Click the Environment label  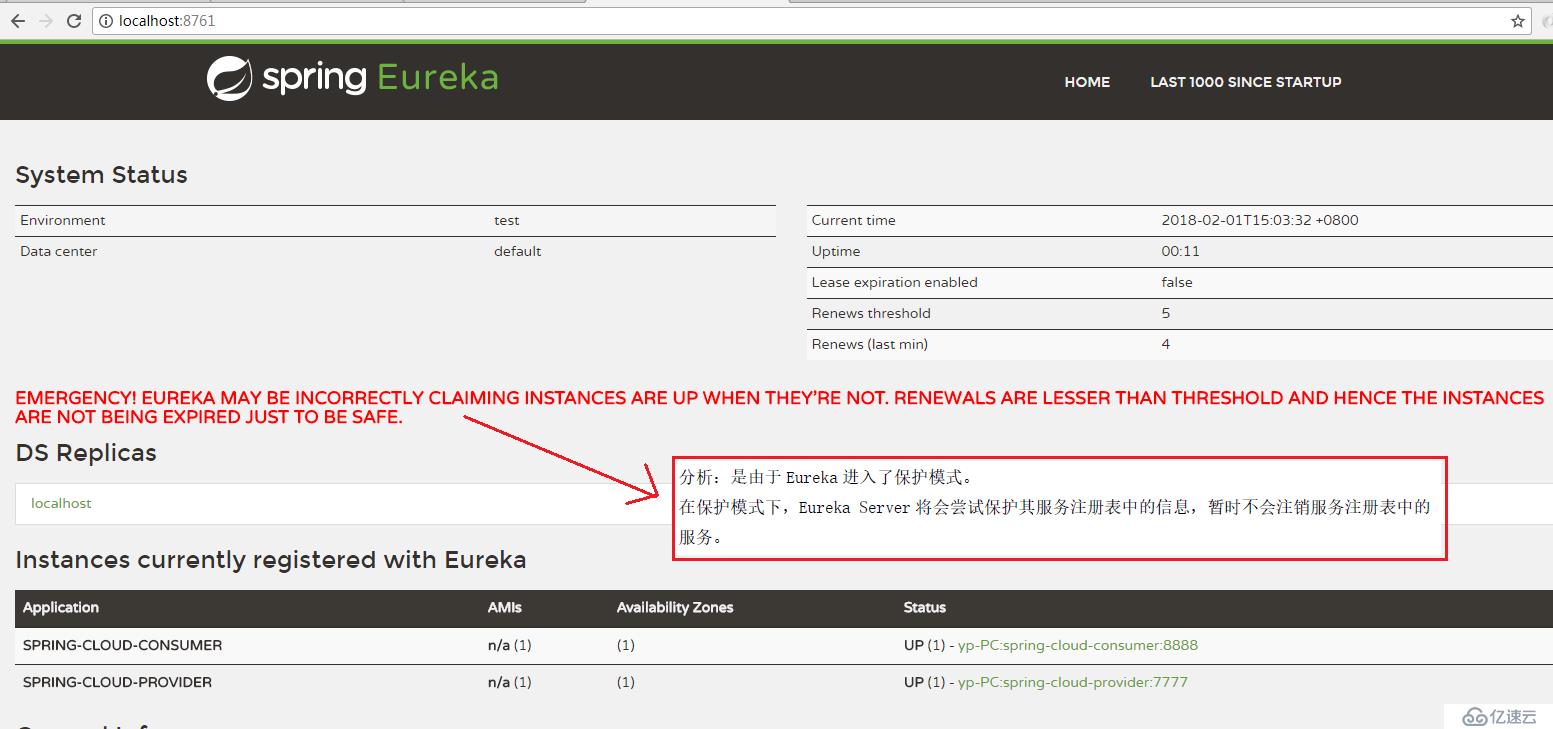click(62, 220)
